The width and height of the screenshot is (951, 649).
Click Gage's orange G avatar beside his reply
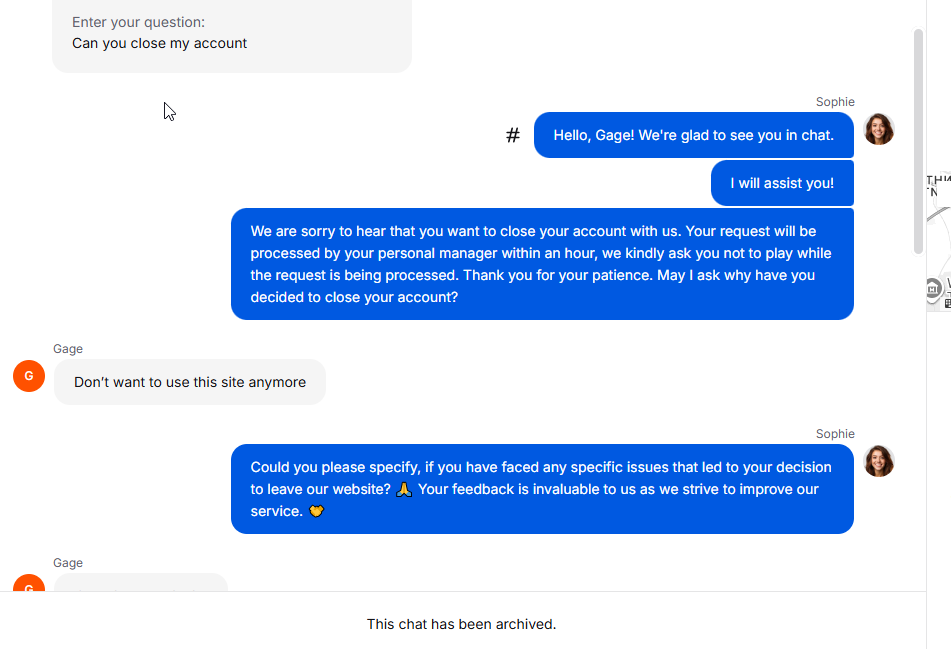[x=29, y=376]
